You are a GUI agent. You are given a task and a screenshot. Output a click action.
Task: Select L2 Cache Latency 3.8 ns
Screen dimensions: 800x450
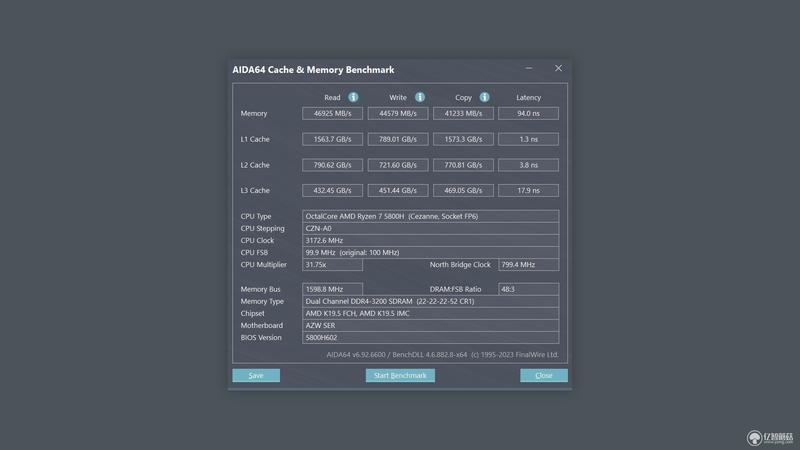[x=529, y=165]
